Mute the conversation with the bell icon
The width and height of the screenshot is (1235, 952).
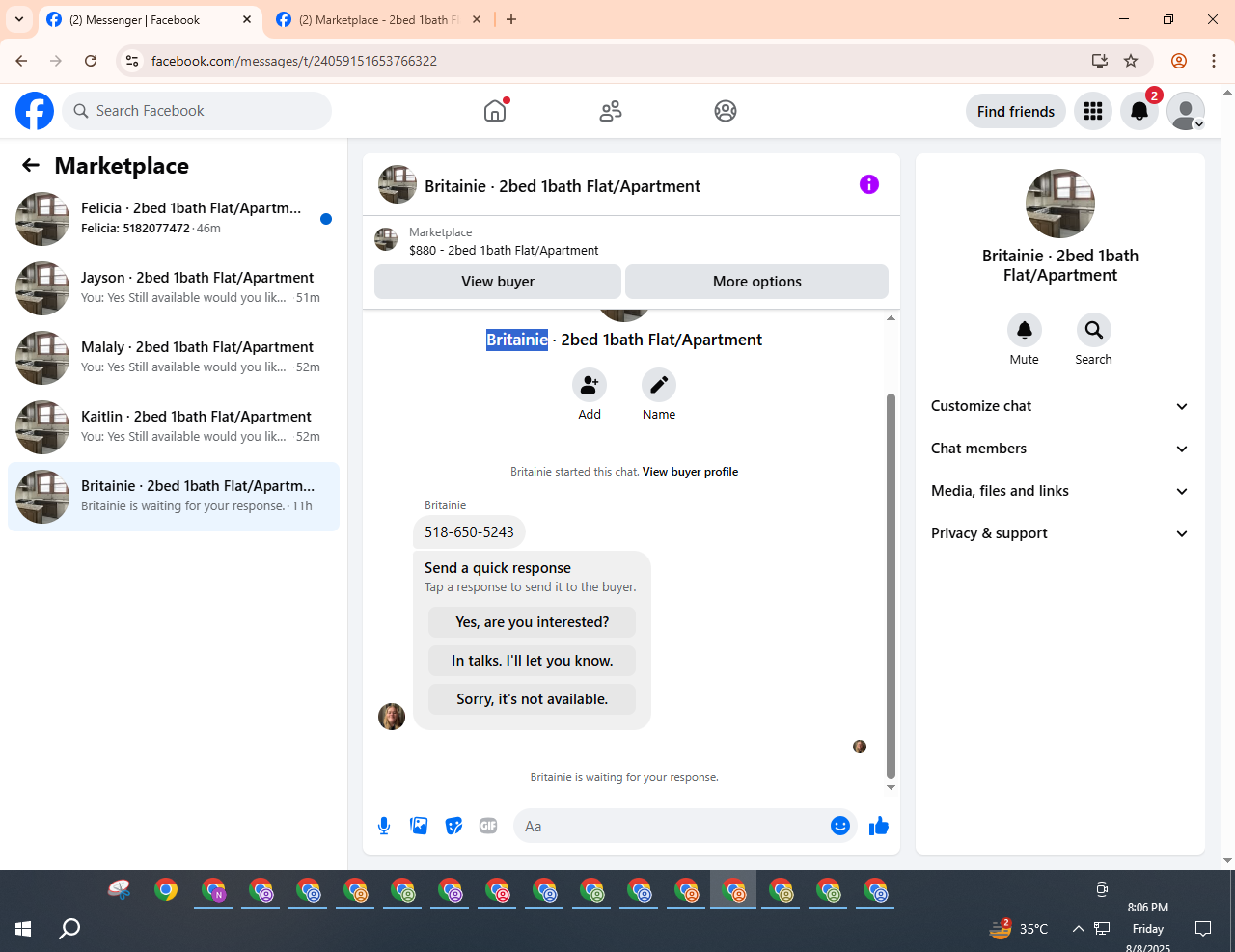click(x=1025, y=330)
